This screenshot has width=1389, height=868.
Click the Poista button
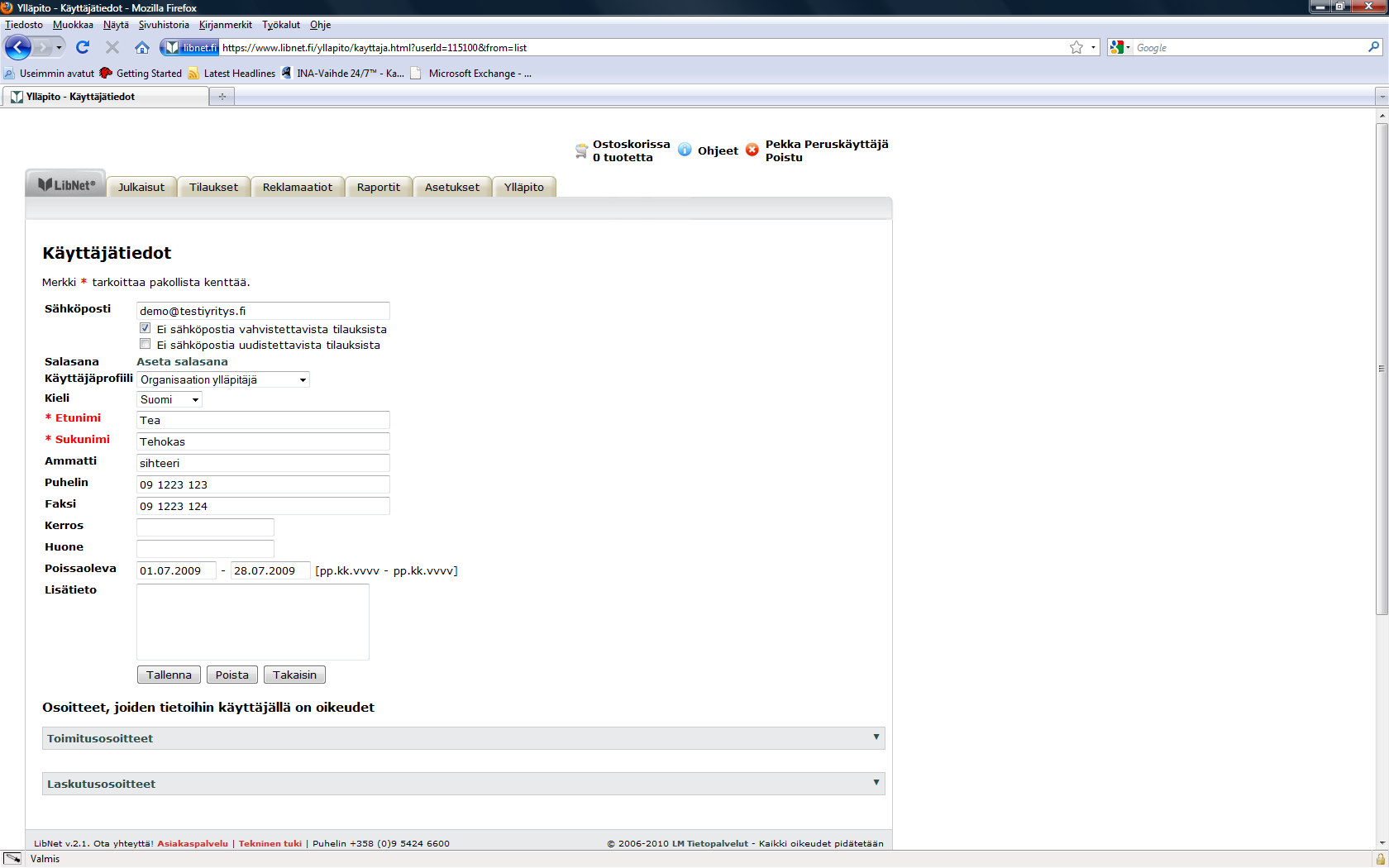tap(232, 675)
